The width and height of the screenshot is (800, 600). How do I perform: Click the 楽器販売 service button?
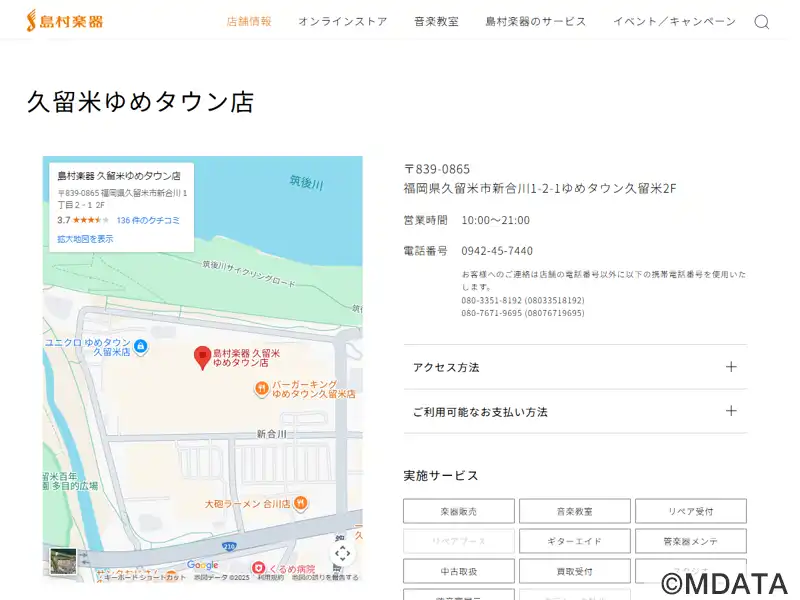(459, 511)
